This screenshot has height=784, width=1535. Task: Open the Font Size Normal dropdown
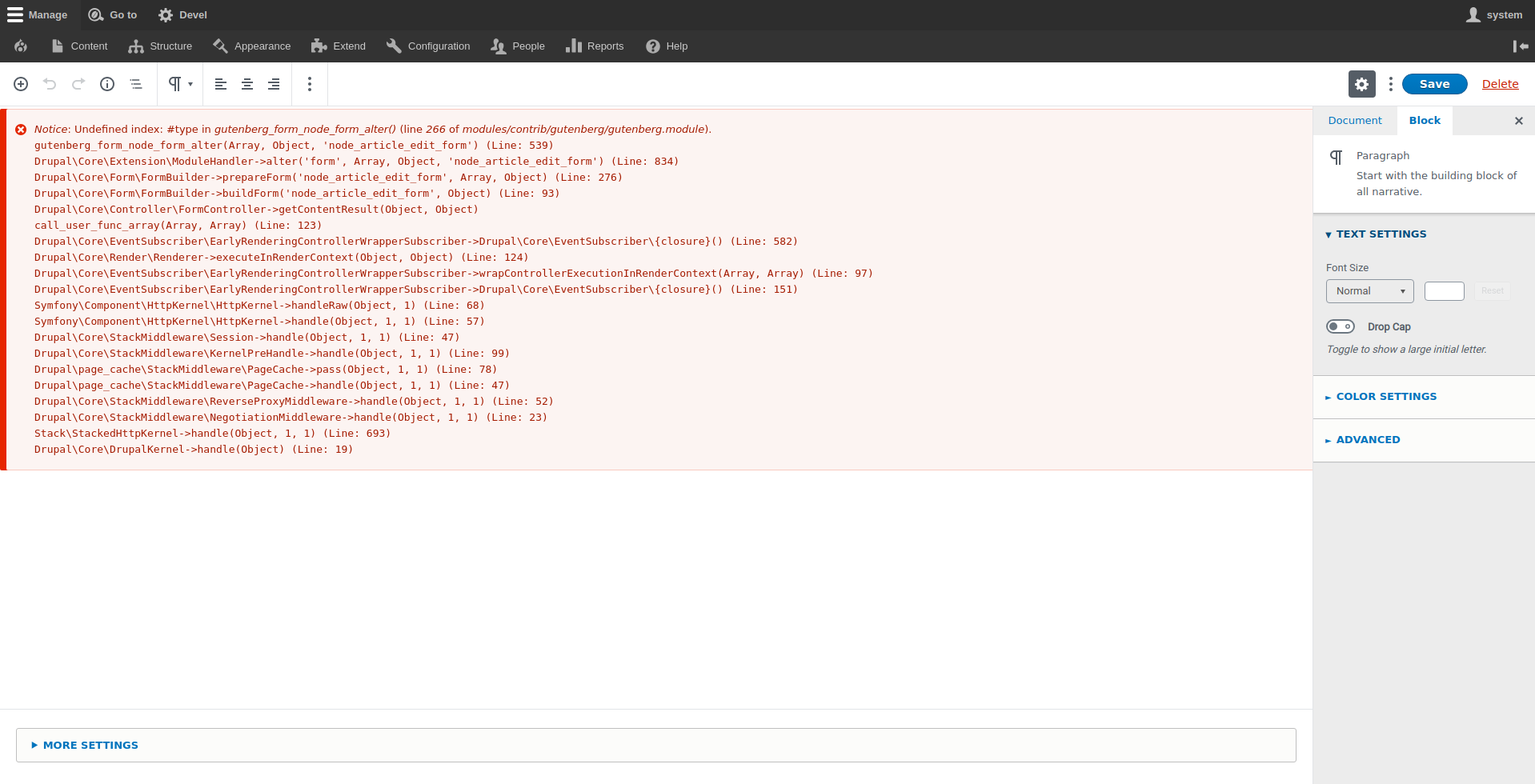tap(1369, 291)
